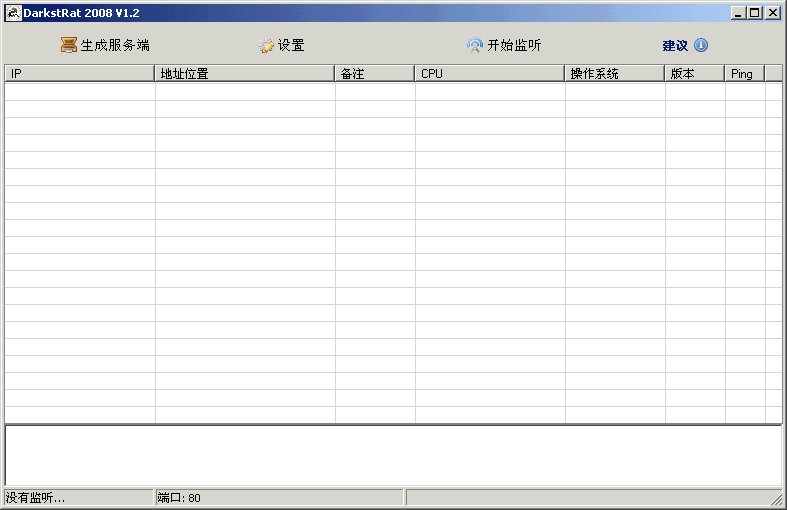Screen dimensions: 787x510
Task: Click the 备注 column header
Action: [x=375, y=74]
